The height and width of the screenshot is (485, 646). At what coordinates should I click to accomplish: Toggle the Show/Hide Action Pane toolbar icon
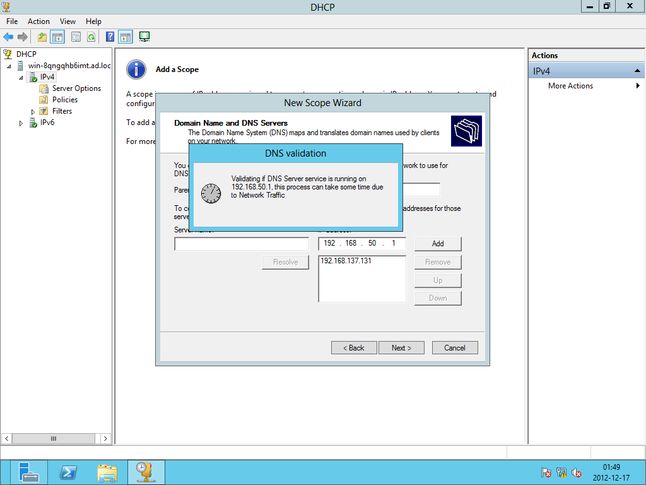125,37
